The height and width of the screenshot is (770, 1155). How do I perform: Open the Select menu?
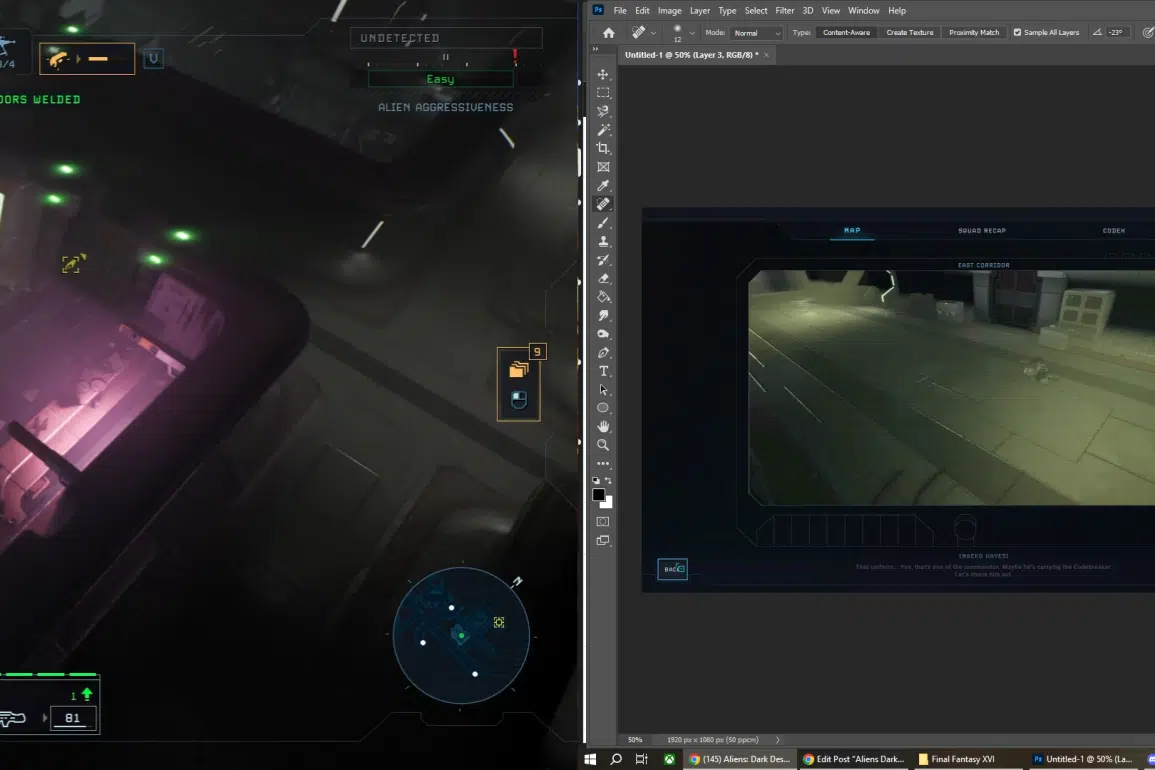[x=756, y=10]
